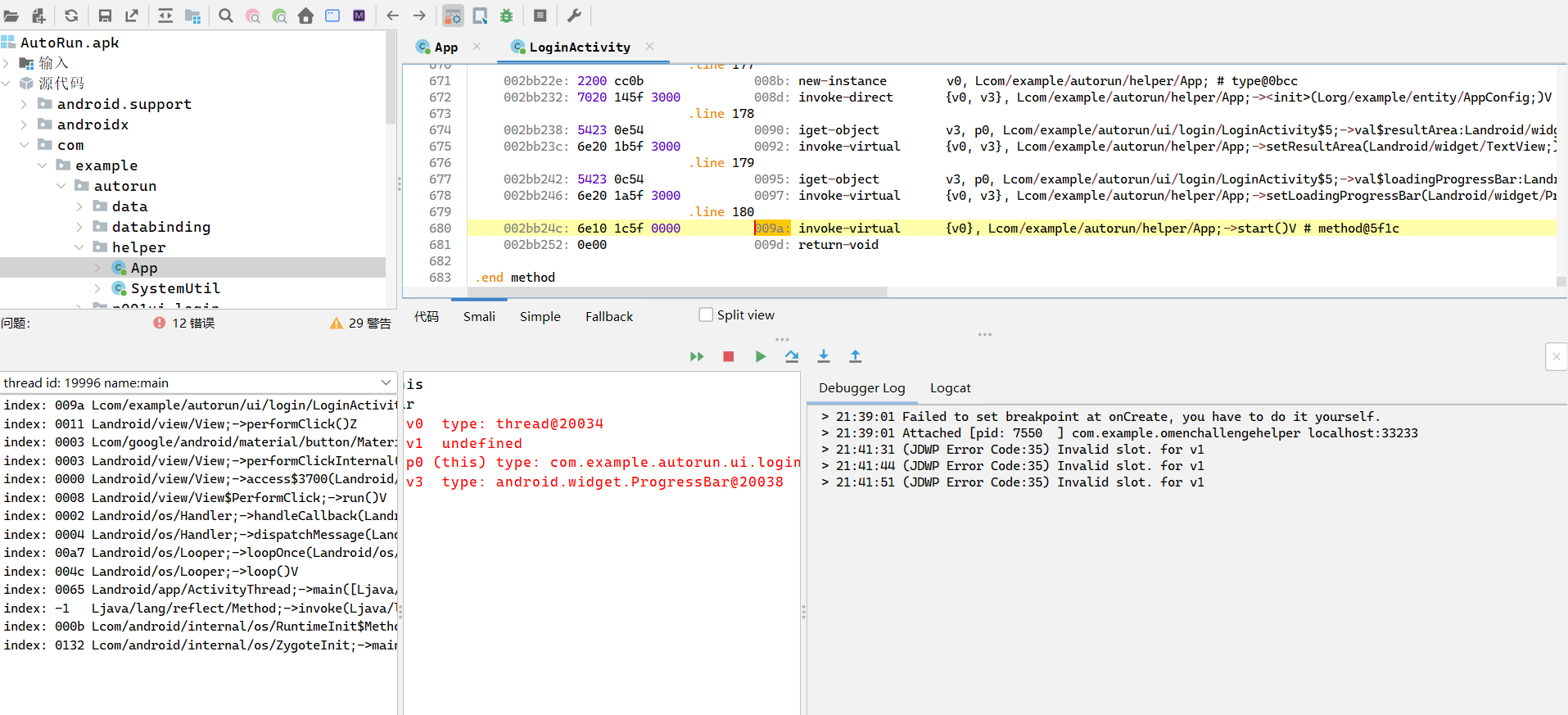Click the reload refresh icon
This screenshot has height=715, width=1568.
click(x=72, y=16)
